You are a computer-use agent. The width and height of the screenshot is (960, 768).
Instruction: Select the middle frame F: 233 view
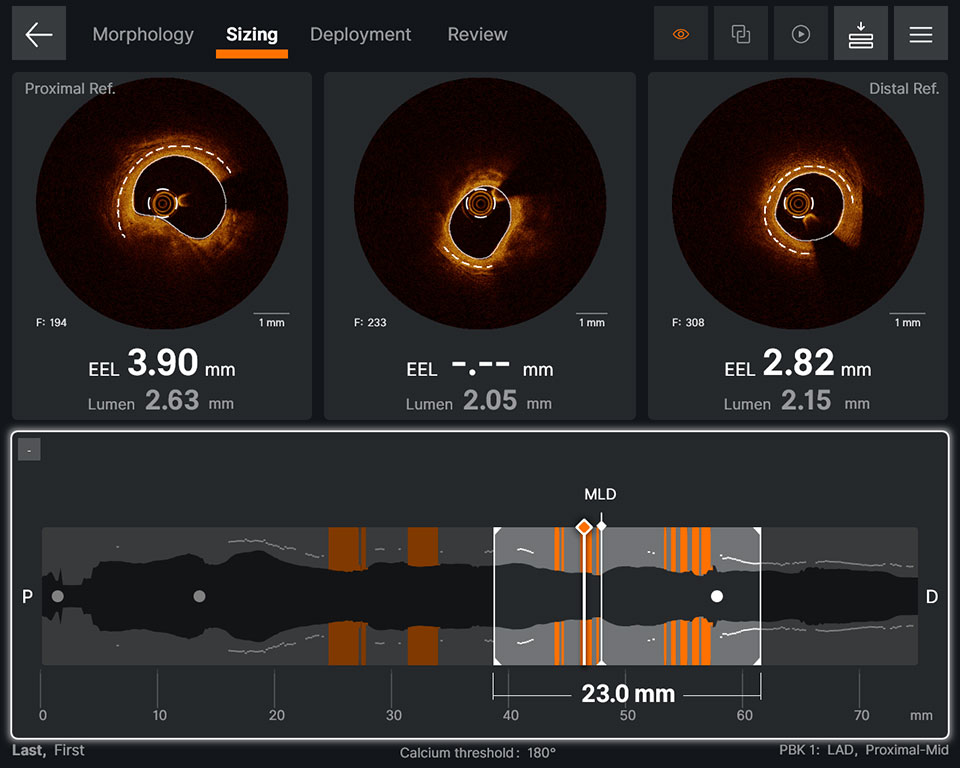tap(479, 200)
